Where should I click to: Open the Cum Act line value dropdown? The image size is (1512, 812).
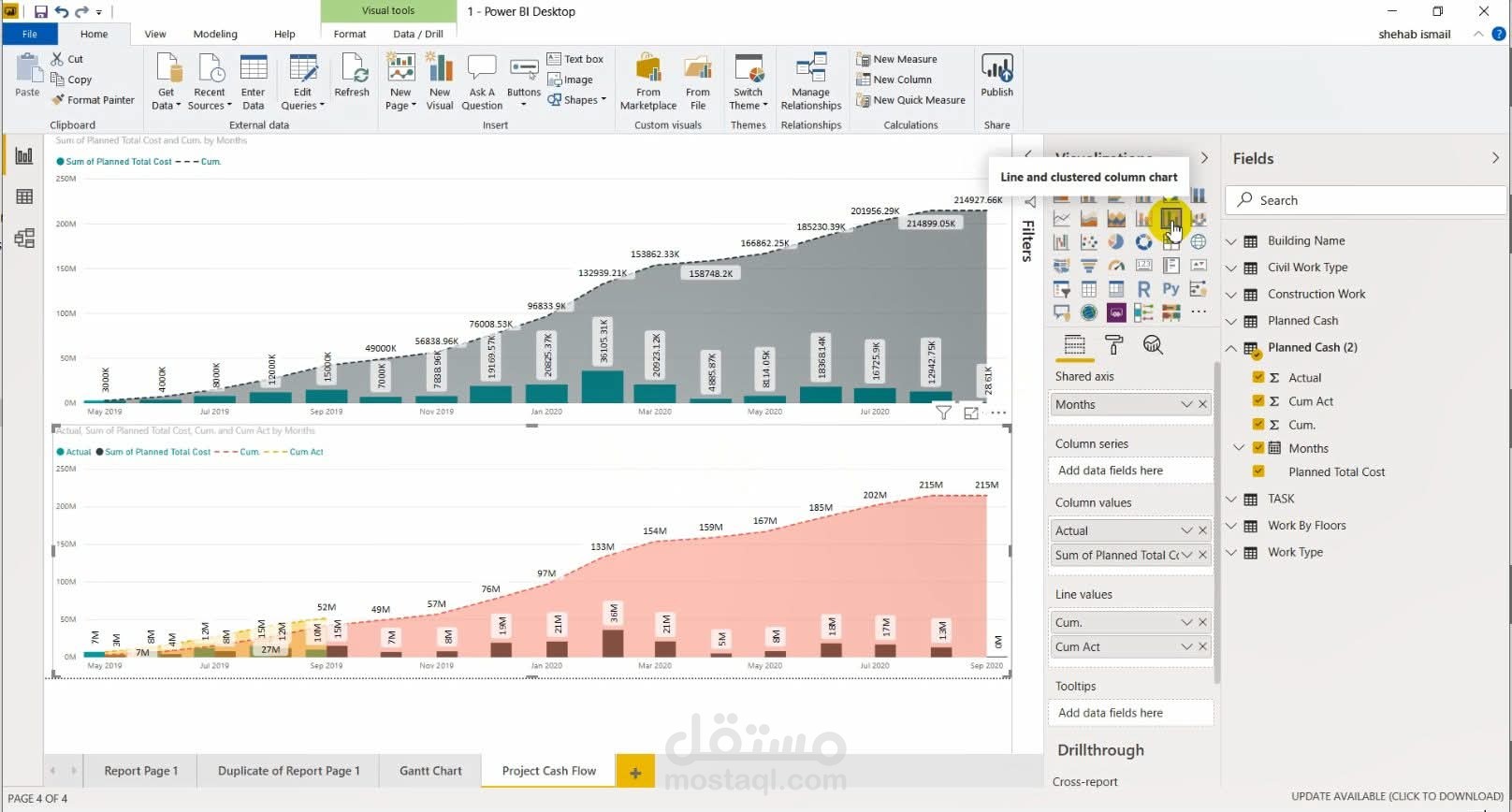(1186, 646)
